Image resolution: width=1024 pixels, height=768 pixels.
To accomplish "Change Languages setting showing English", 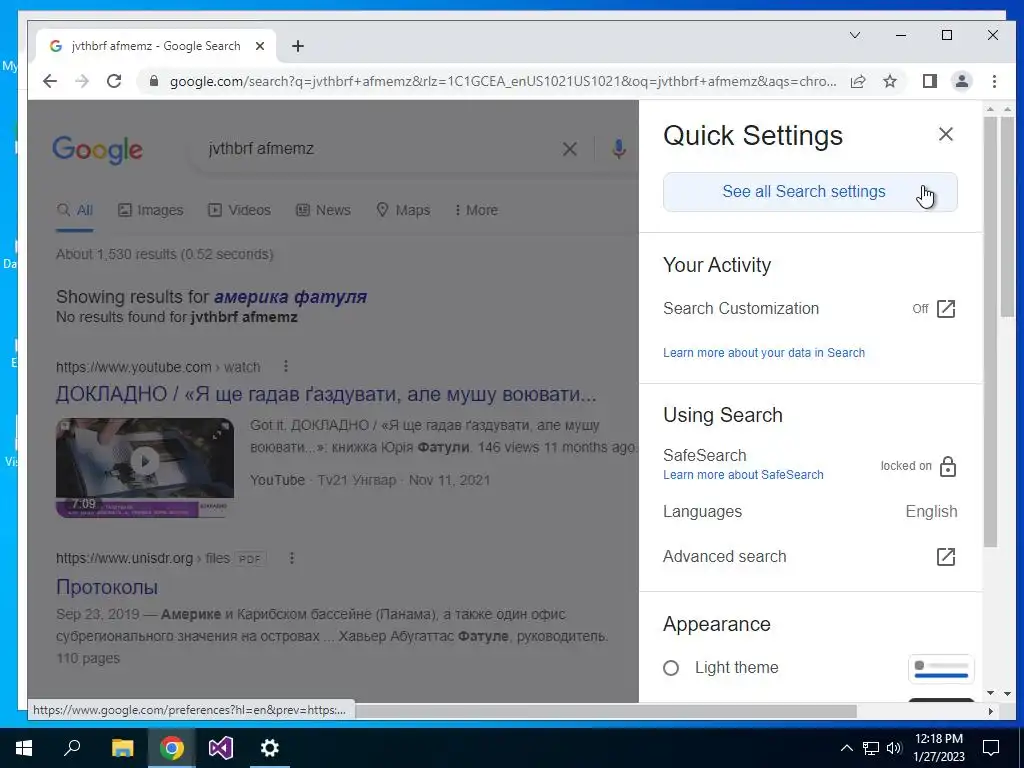I will point(810,511).
